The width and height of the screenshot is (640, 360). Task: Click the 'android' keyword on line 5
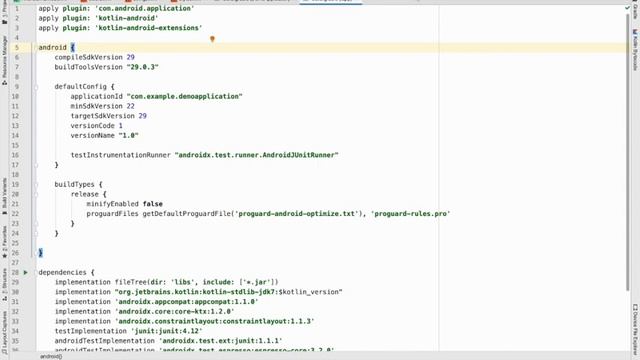pyautogui.click(x=52, y=47)
